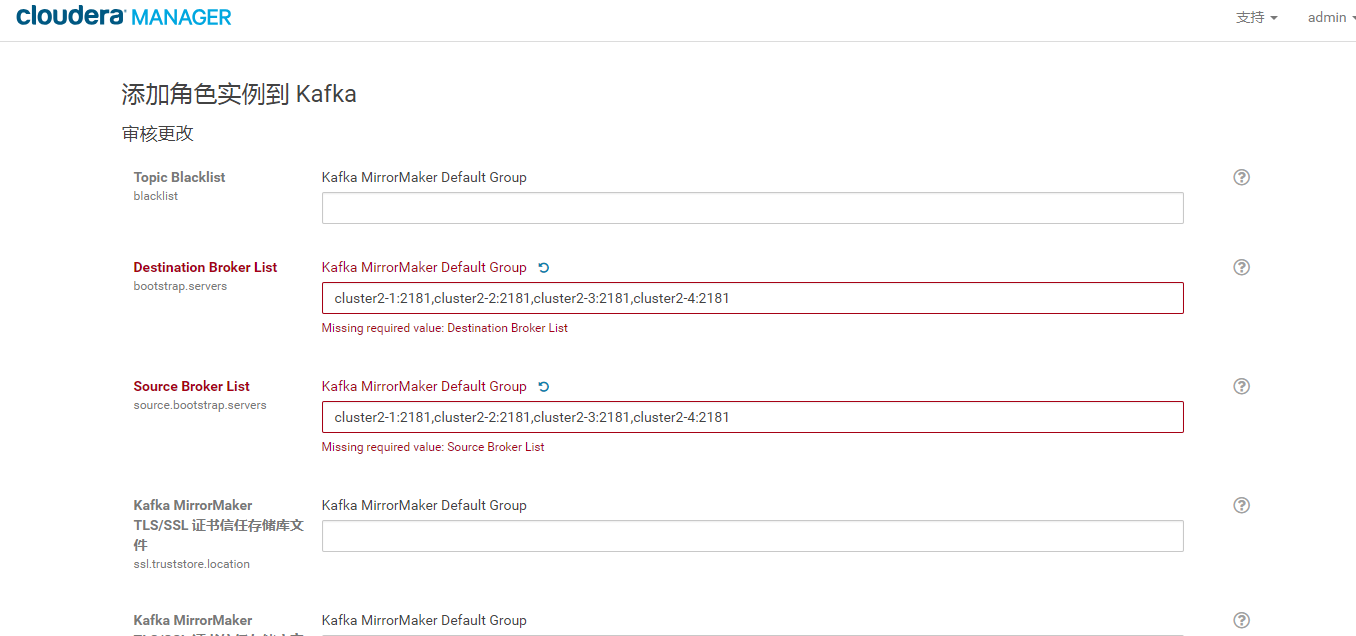Click the 'Topic Blacklist' label
Viewport: 1356px width, 636px height.
click(179, 177)
